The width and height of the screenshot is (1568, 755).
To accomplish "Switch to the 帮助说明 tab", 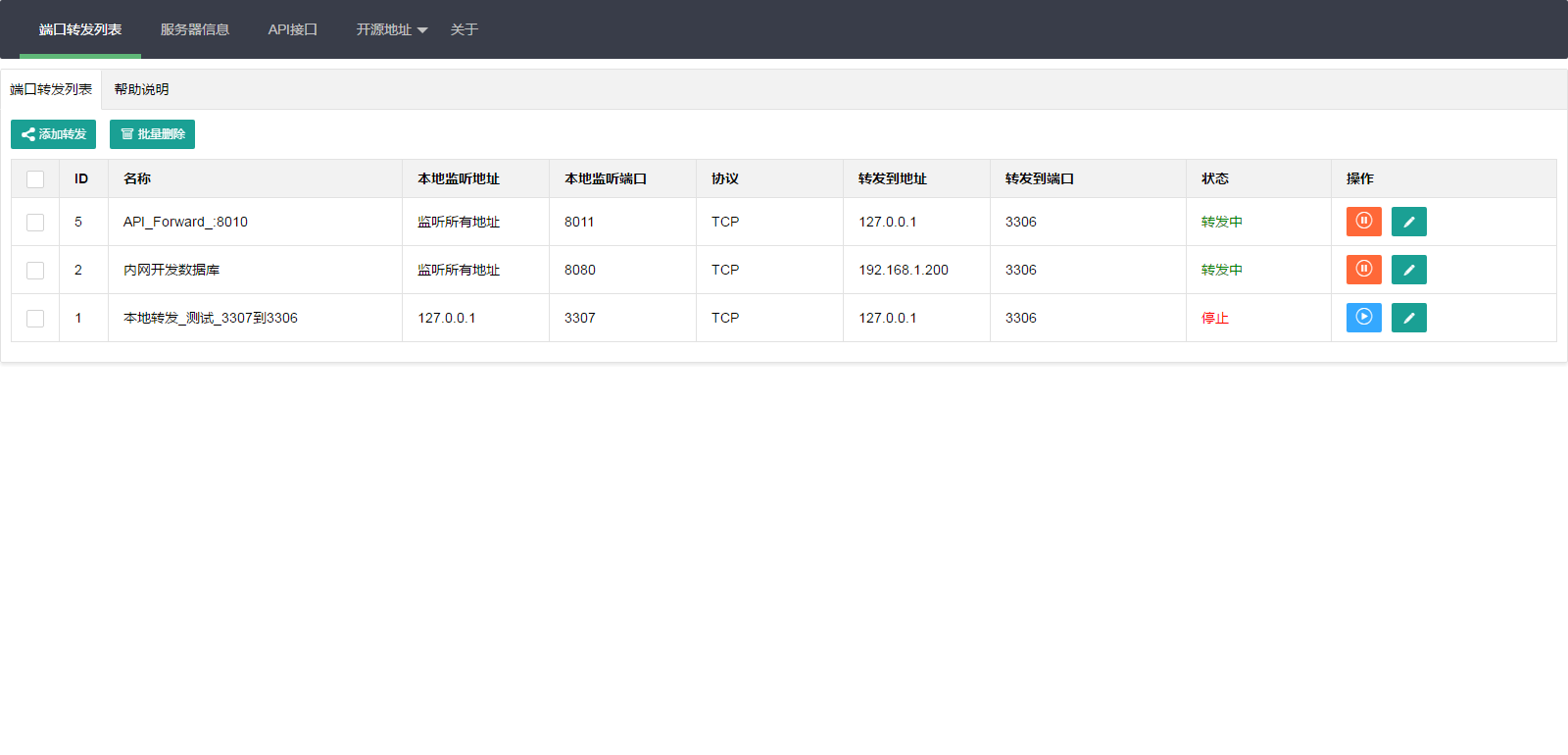I will pyautogui.click(x=141, y=89).
